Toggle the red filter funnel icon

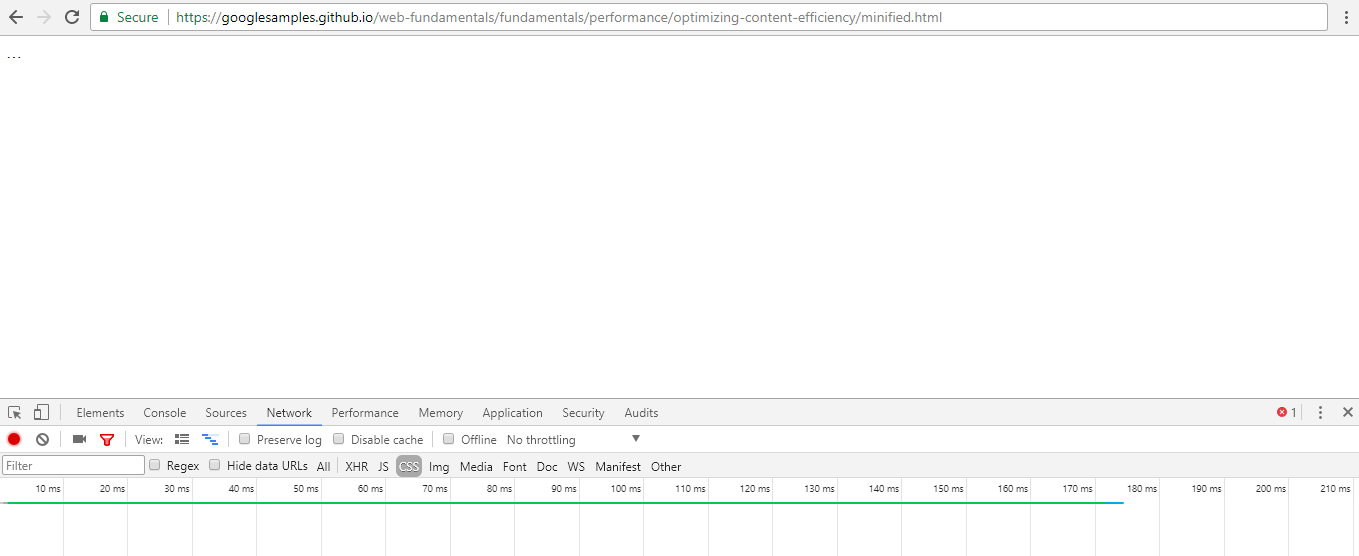107,439
